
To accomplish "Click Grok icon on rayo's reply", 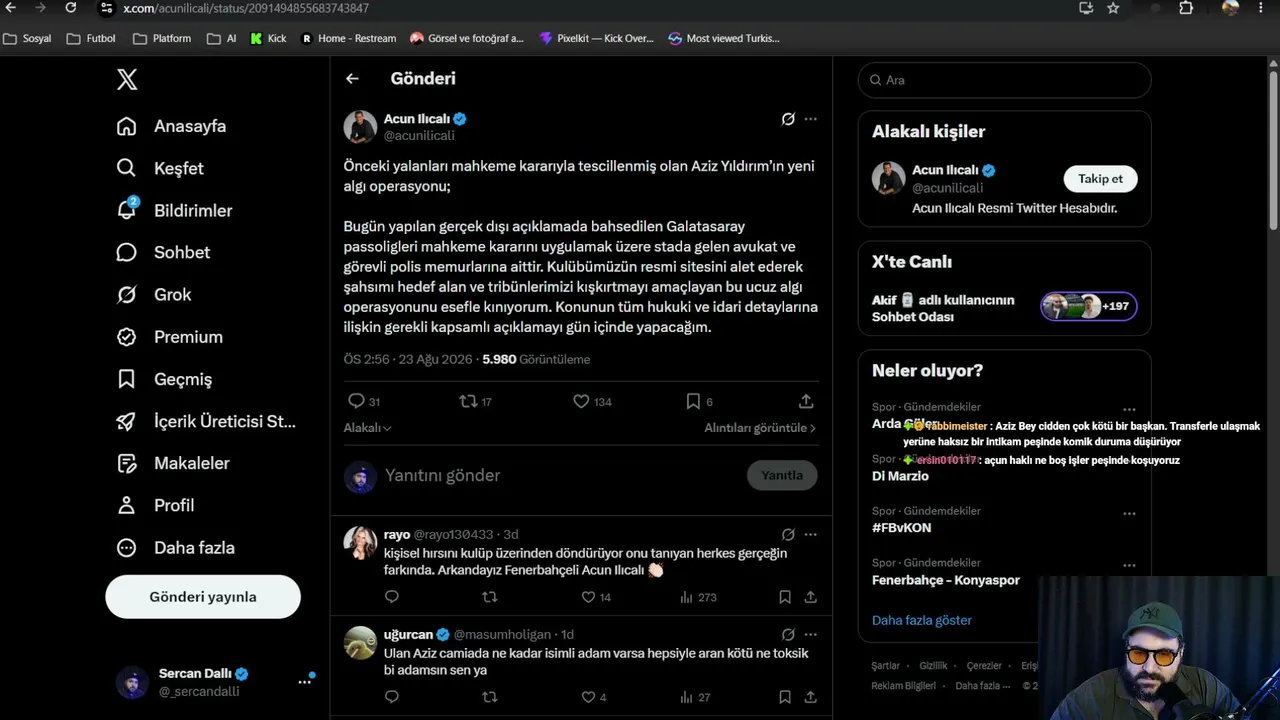I will coord(788,535).
